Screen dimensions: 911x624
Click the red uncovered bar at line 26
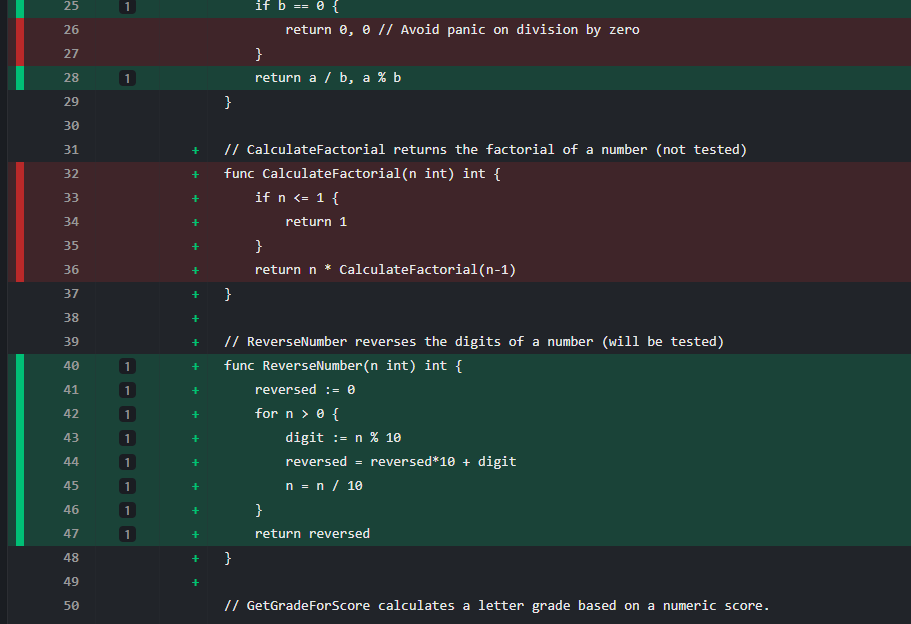coord(20,30)
